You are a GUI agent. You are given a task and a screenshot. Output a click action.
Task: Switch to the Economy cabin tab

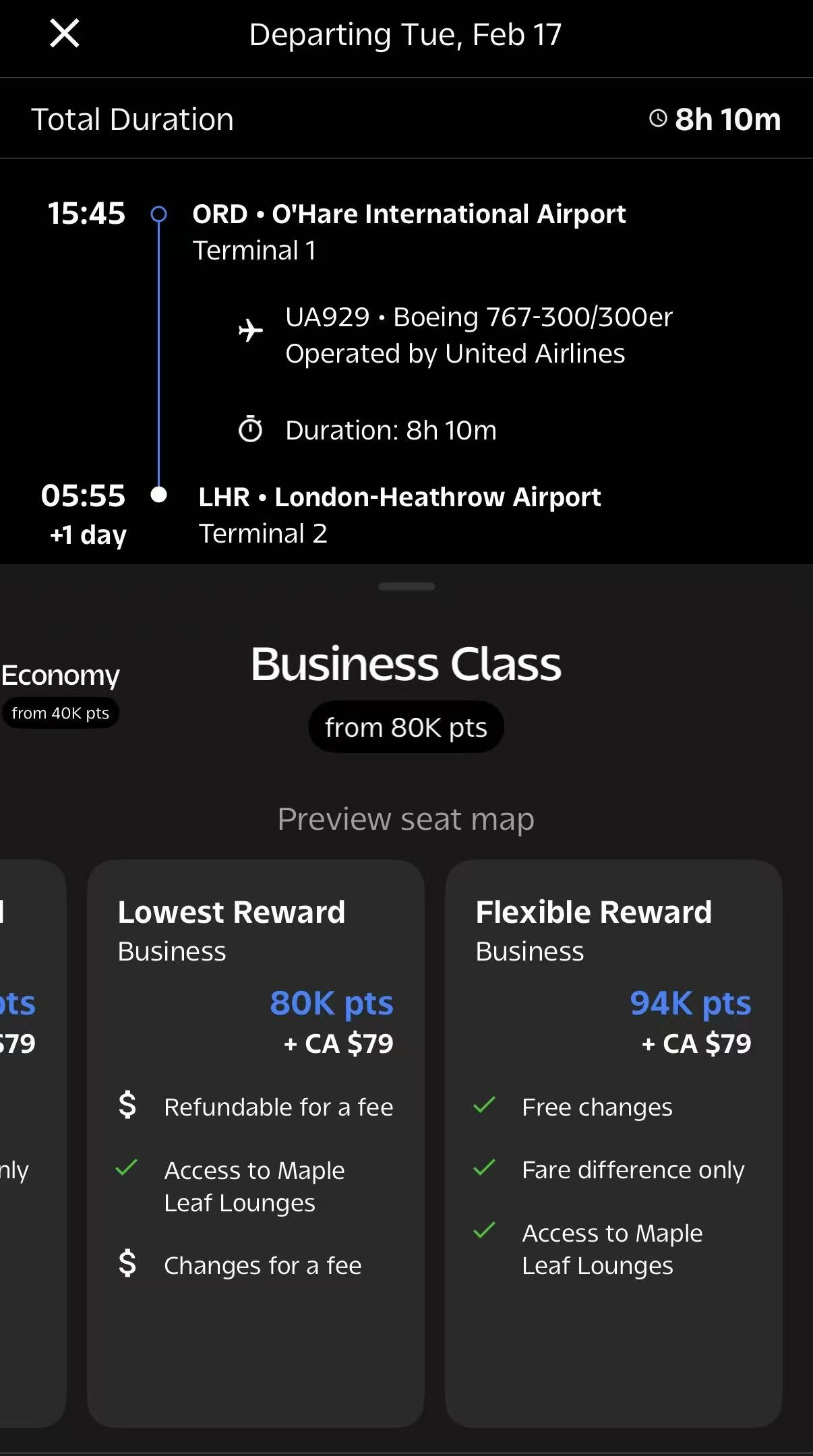pos(61,675)
